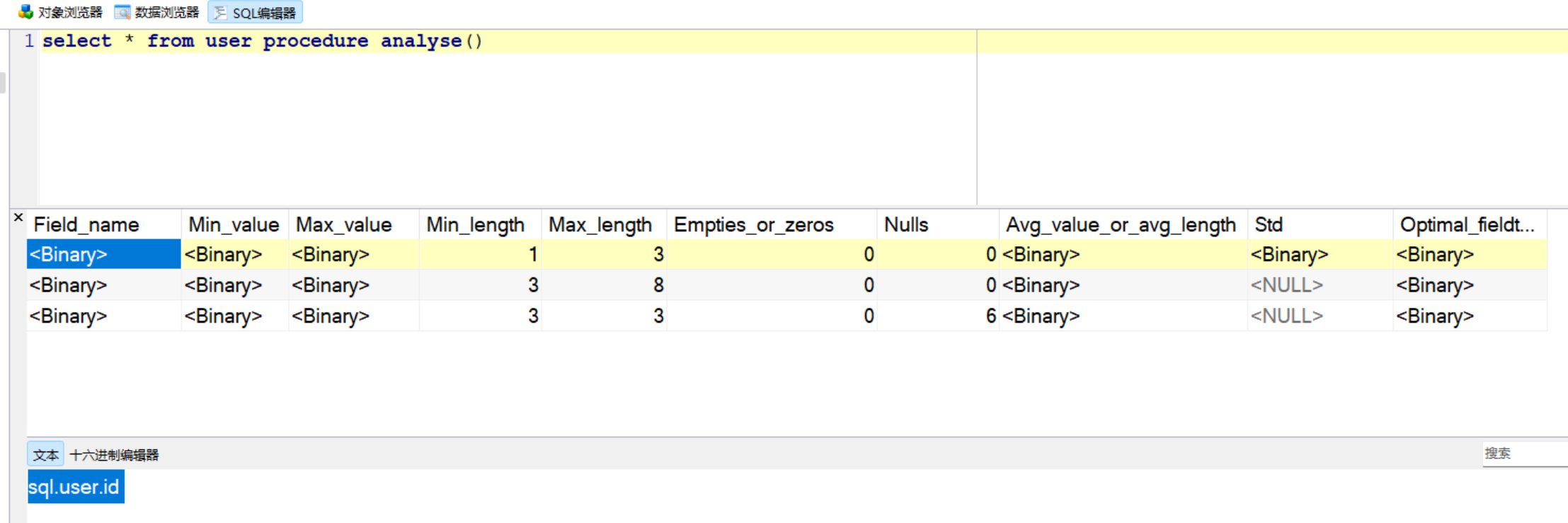Open the 对象浏览器 tab
Viewport: 1568px width, 523px height.
[x=61, y=12]
